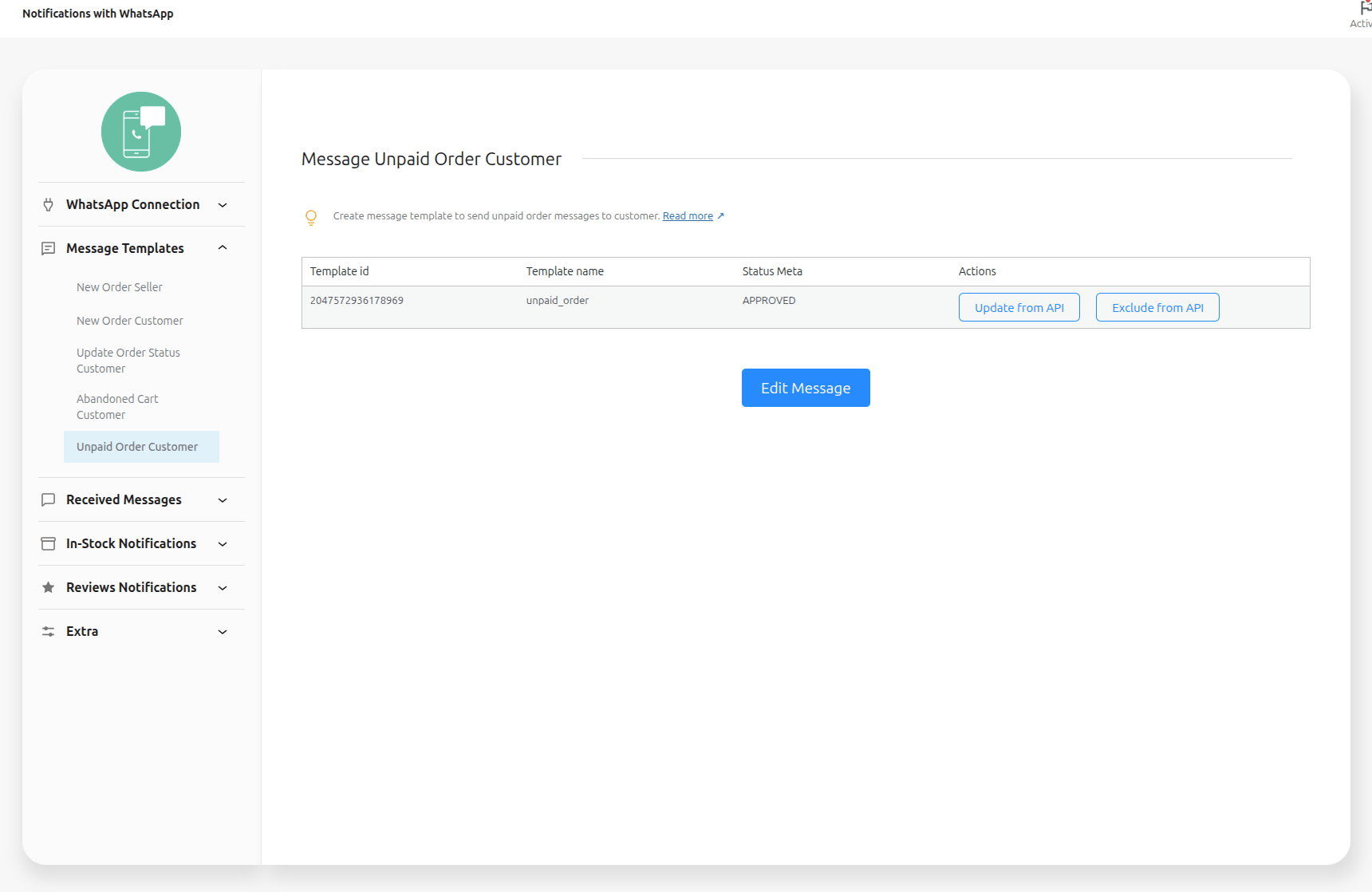Click the Update from API button
Image resolution: width=1372 pixels, height=892 pixels.
pos(1019,308)
